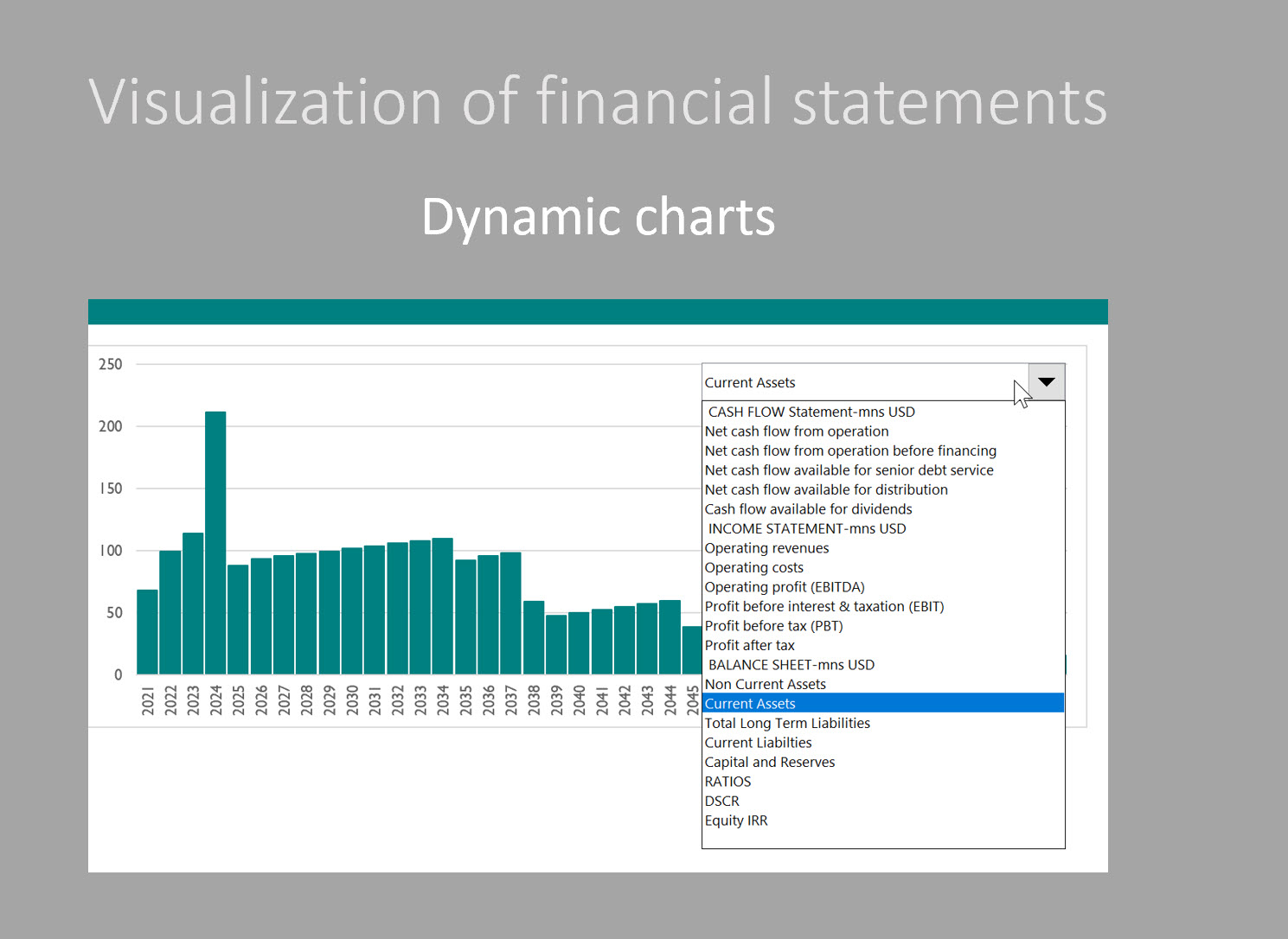
Task: Click the 2030 year label
Action: (352, 700)
